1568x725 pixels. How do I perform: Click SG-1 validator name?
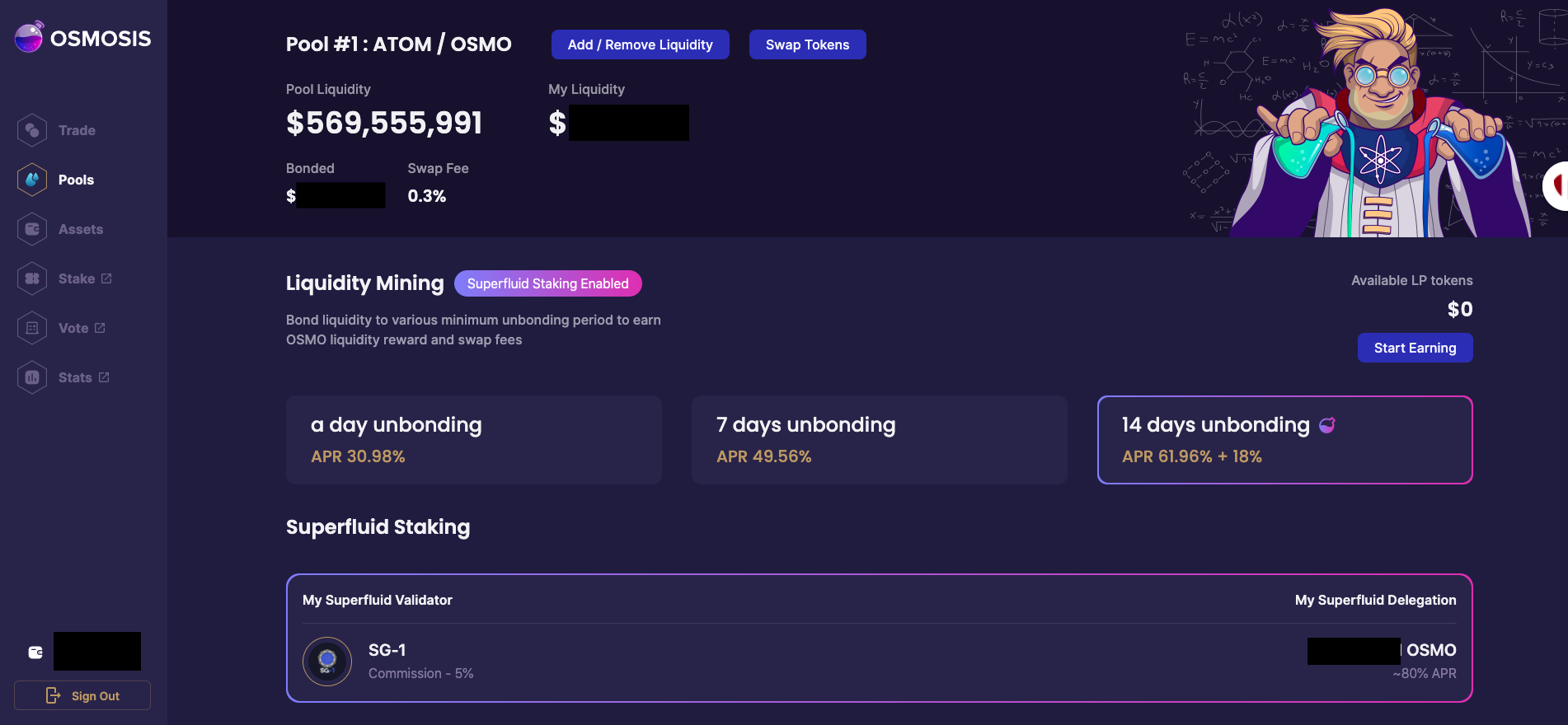pyautogui.click(x=387, y=650)
